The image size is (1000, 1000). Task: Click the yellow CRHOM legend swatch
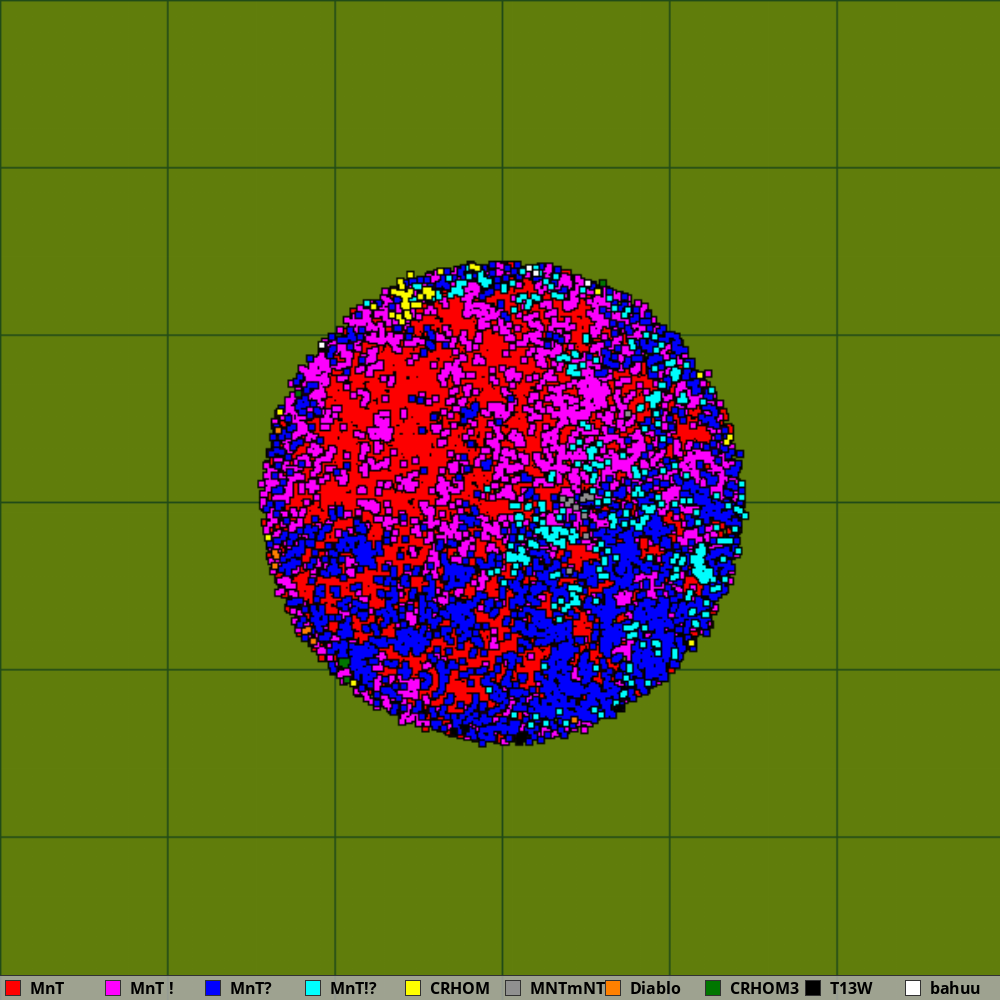pos(413,988)
